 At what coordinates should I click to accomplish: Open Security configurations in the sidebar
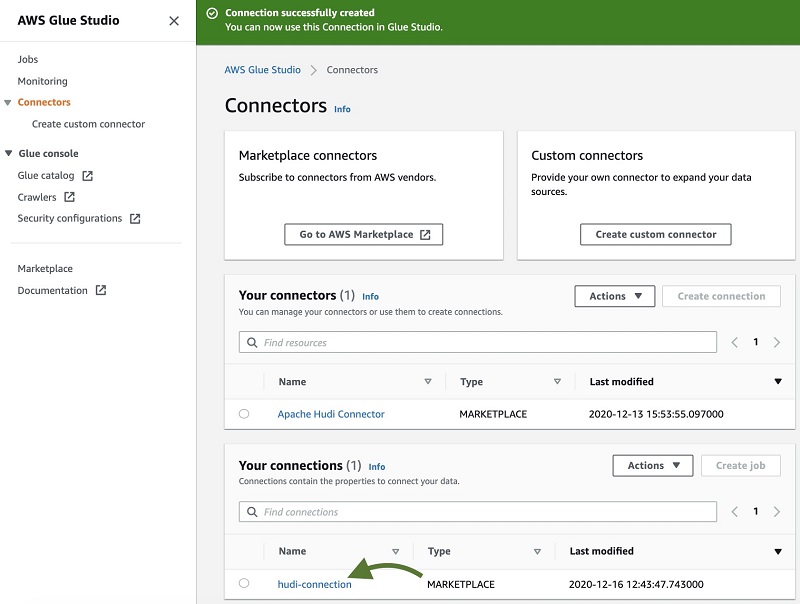70,218
